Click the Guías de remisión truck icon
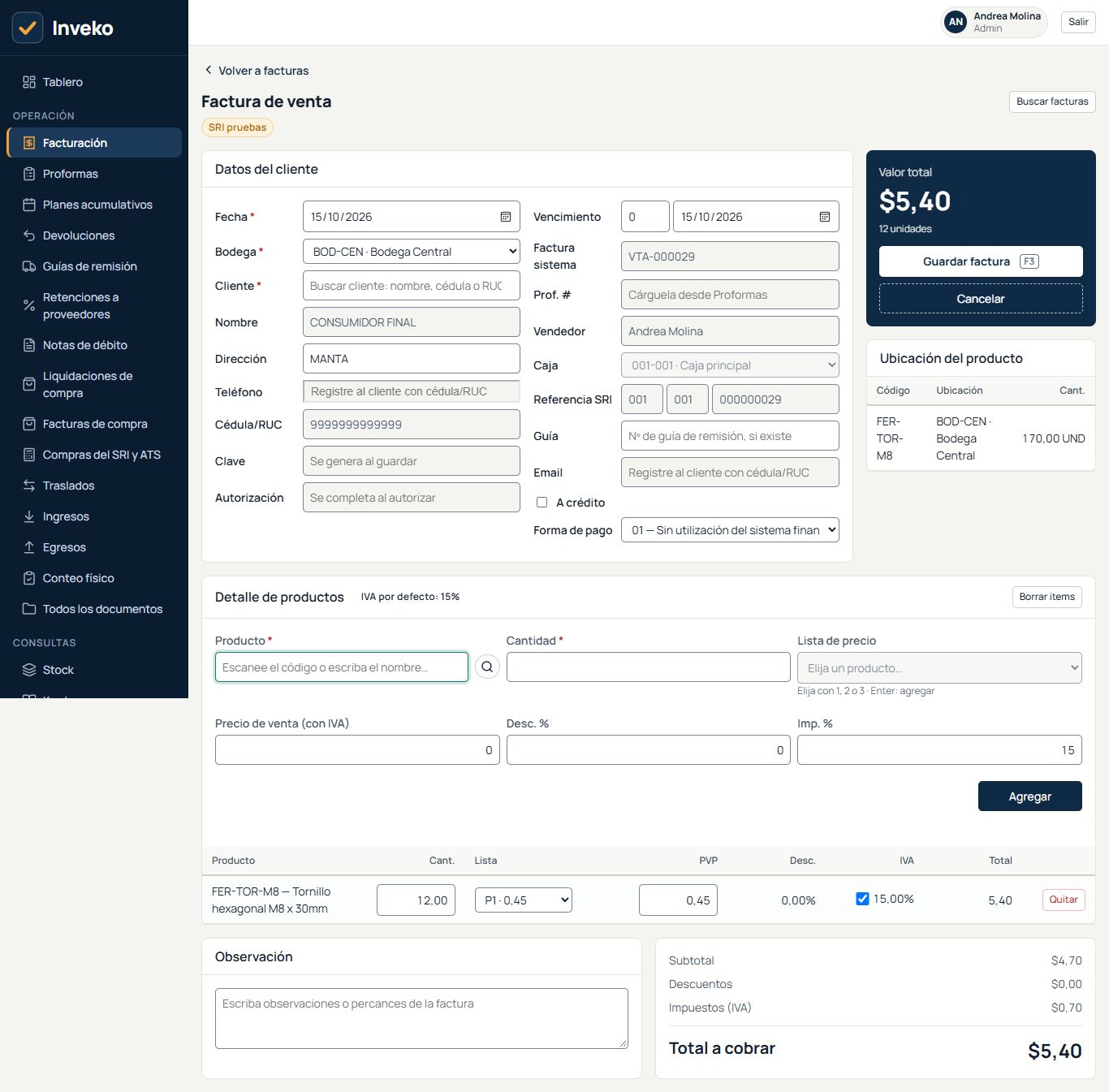1109x1092 pixels. click(29, 266)
